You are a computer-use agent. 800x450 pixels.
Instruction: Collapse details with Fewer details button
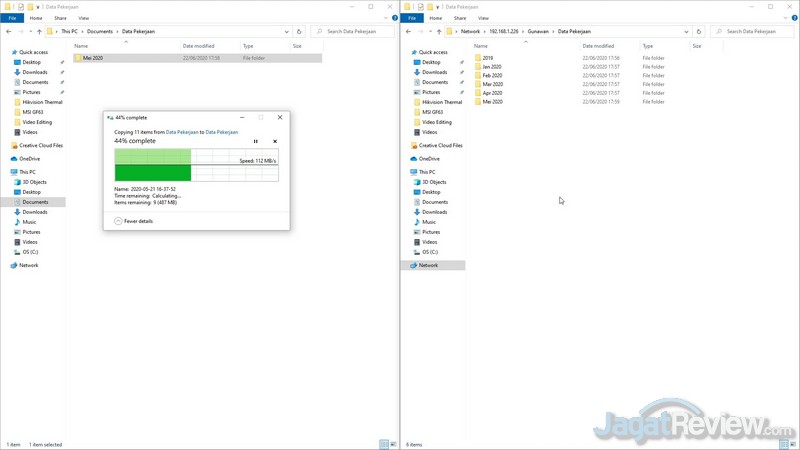134,221
